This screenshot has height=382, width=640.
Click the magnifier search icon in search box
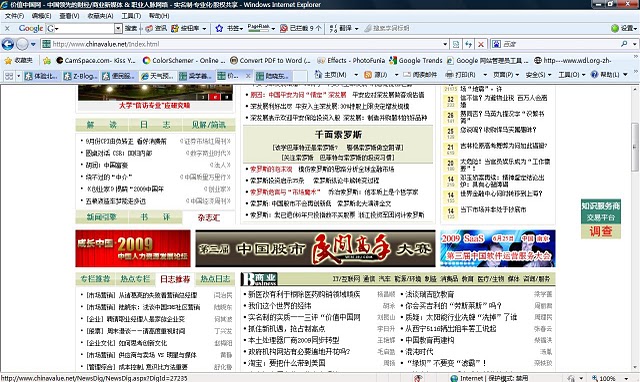pos(624,44)
